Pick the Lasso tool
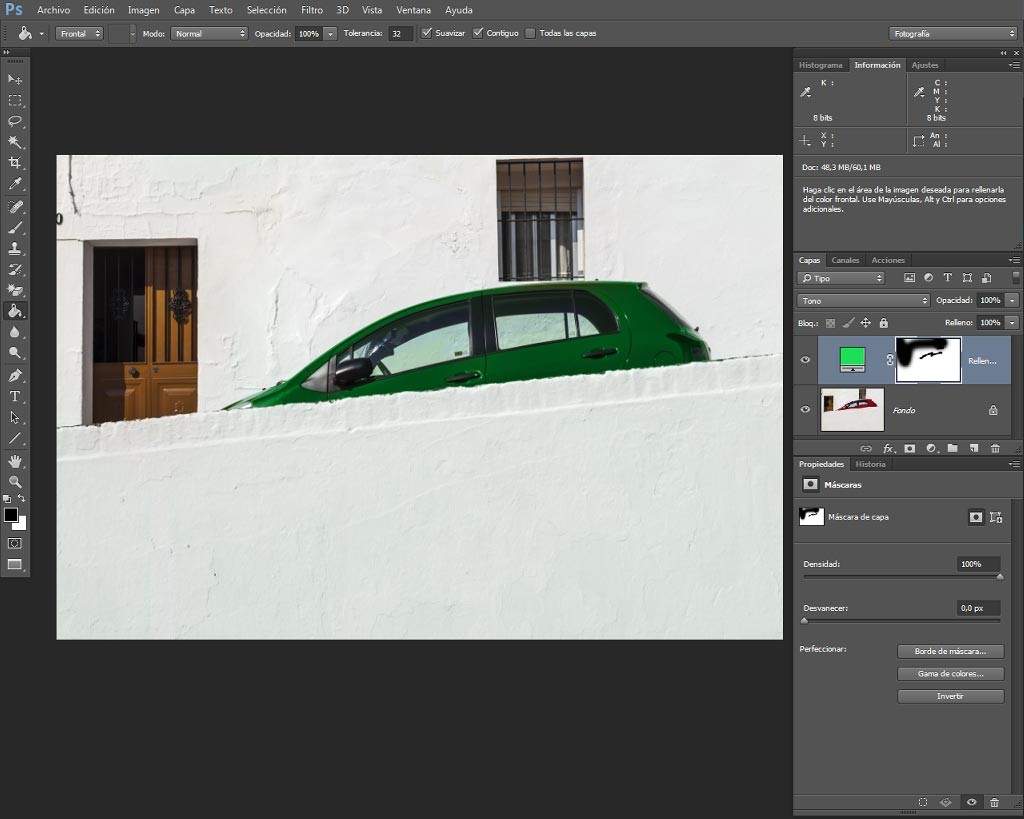This screenshot has width=1024, height=819. pos(14,121)
